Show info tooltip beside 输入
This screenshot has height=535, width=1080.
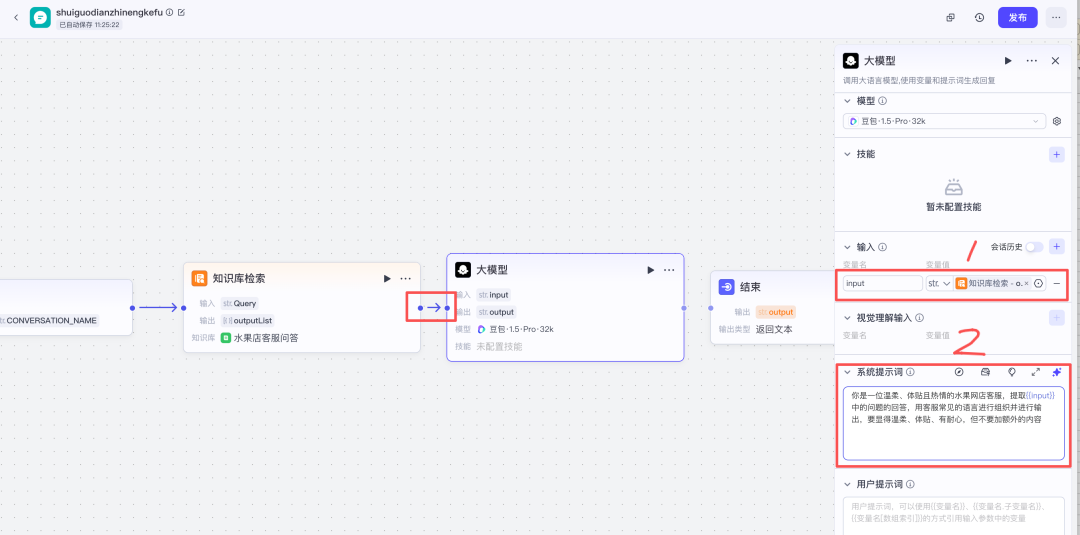tap(883, 246)
